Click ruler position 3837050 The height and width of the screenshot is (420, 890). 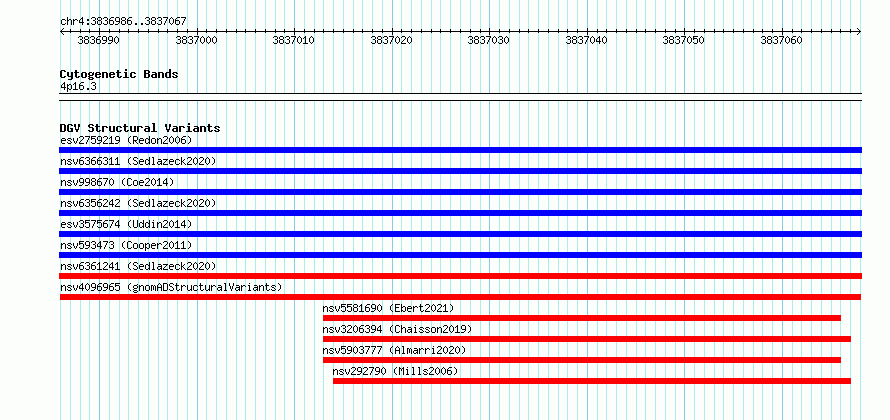click(685, 40)
